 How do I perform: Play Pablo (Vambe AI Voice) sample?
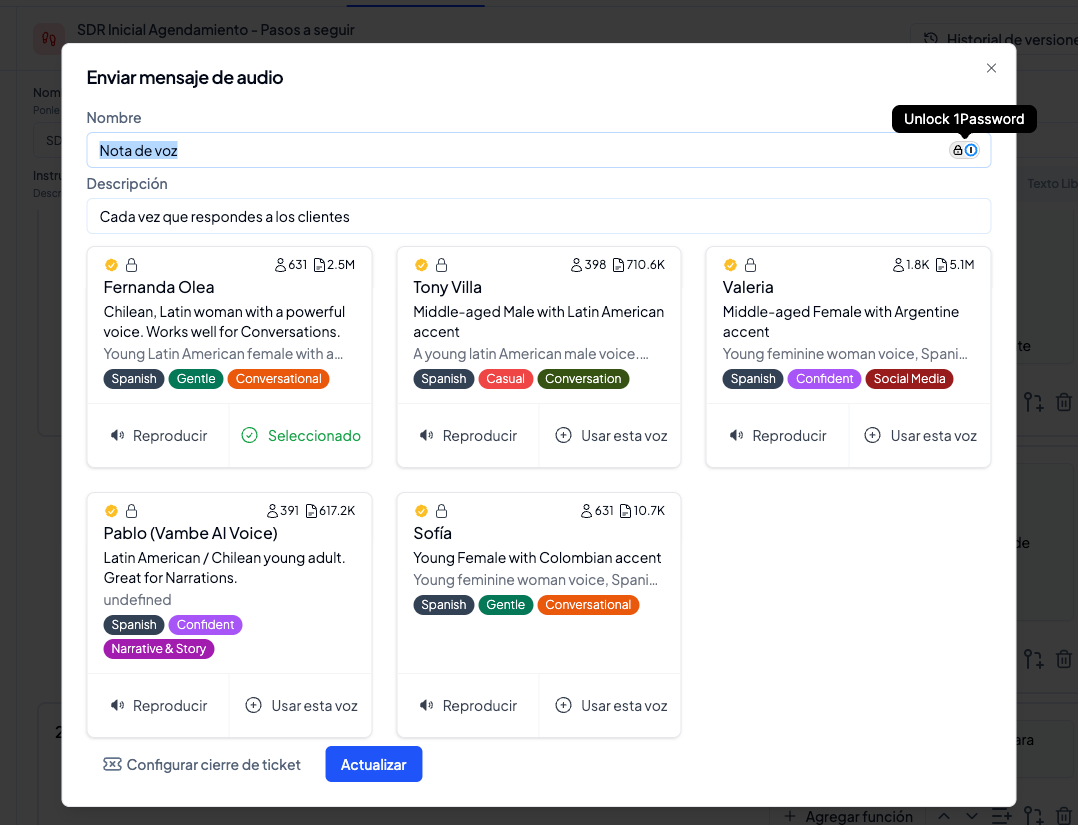[158, 706]
